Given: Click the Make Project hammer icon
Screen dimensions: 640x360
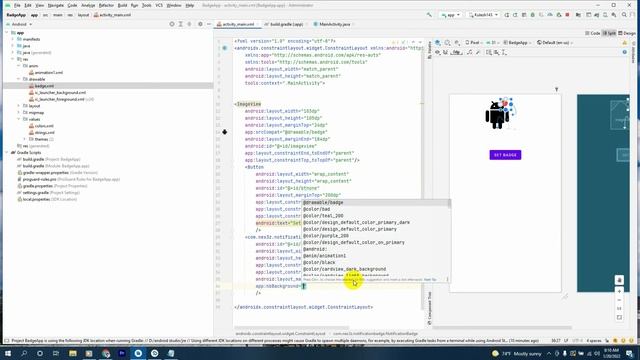Looking at the screenshot, I should pos(429,15).
